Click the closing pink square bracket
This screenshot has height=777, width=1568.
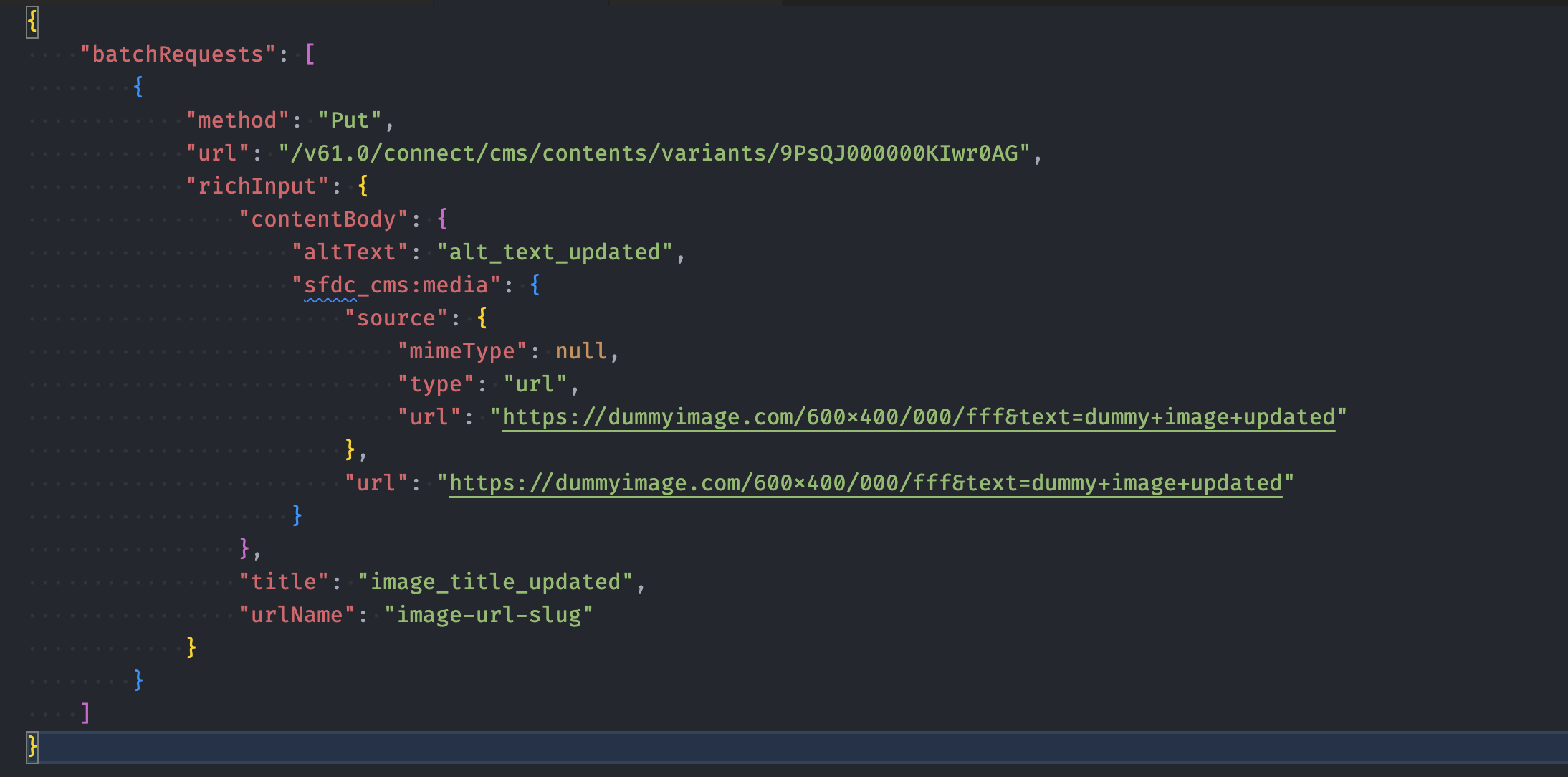(x=85, y=713)
